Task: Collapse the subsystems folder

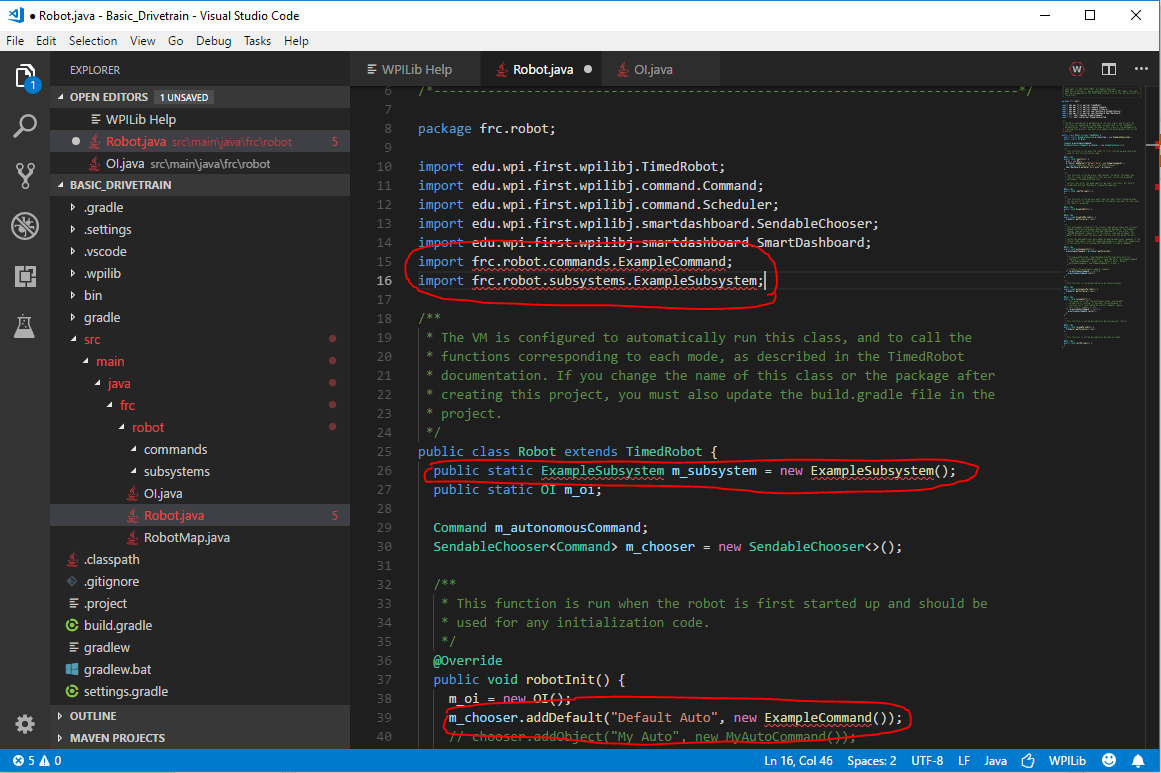Action: [176, 472]
